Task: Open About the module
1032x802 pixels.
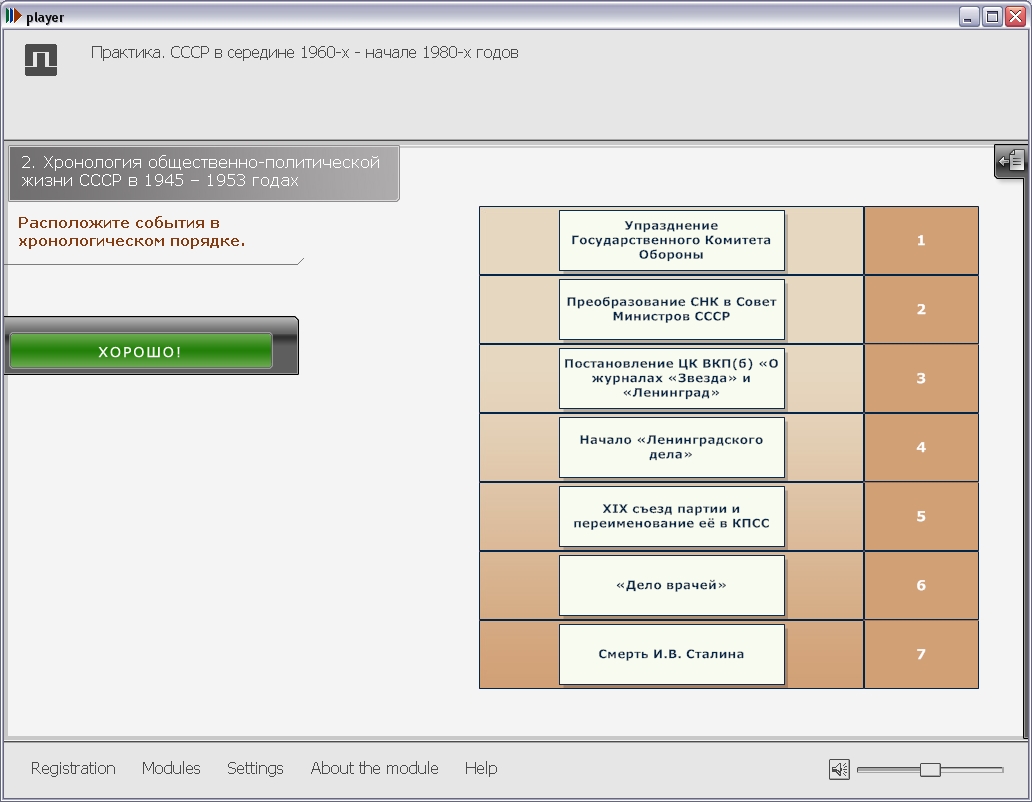Action: tap(374, 768)
